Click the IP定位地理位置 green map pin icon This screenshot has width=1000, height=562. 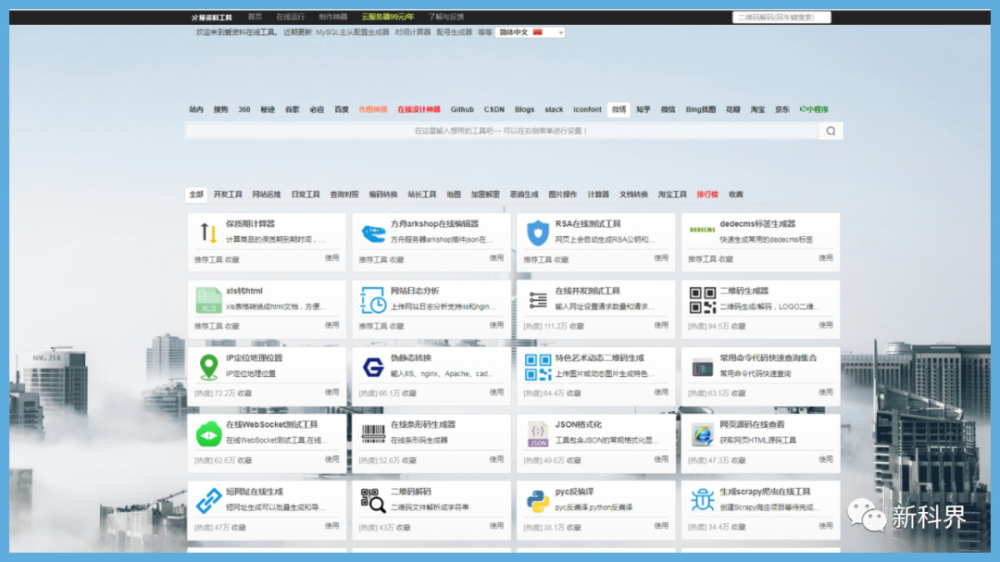click(208, 367)
